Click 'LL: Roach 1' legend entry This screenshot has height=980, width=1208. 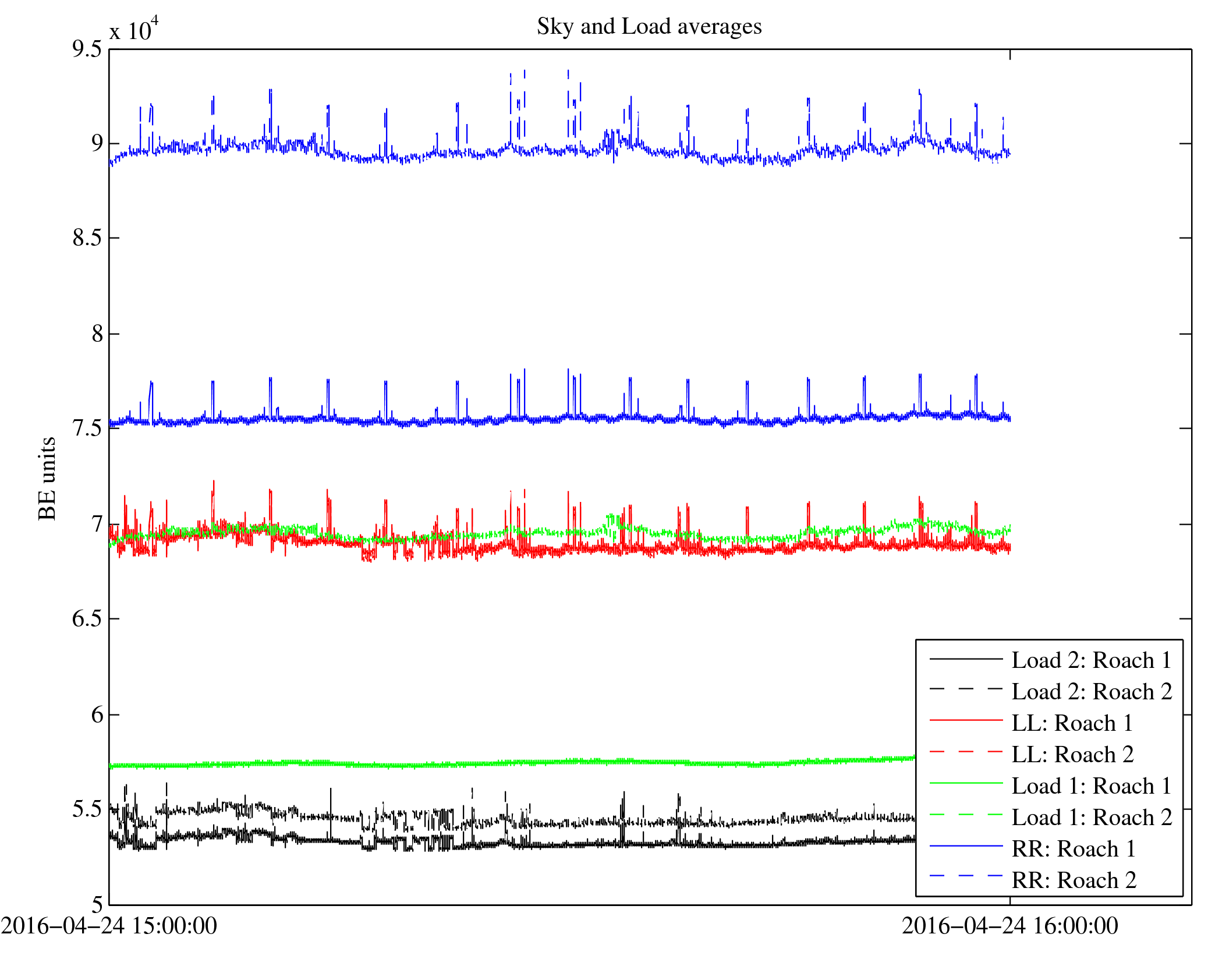coord(1072,723)
